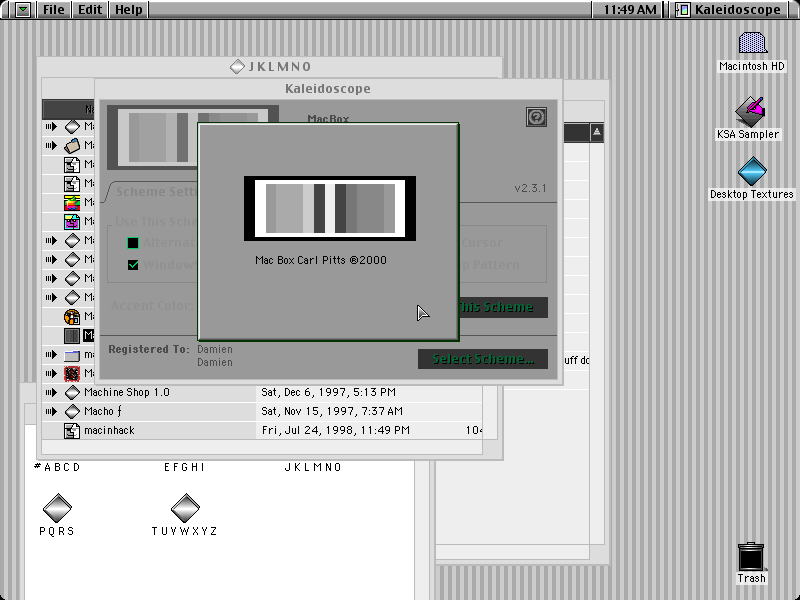Select the PQRS diamond folder icon
800x600 pixels.
click(57, 508)
